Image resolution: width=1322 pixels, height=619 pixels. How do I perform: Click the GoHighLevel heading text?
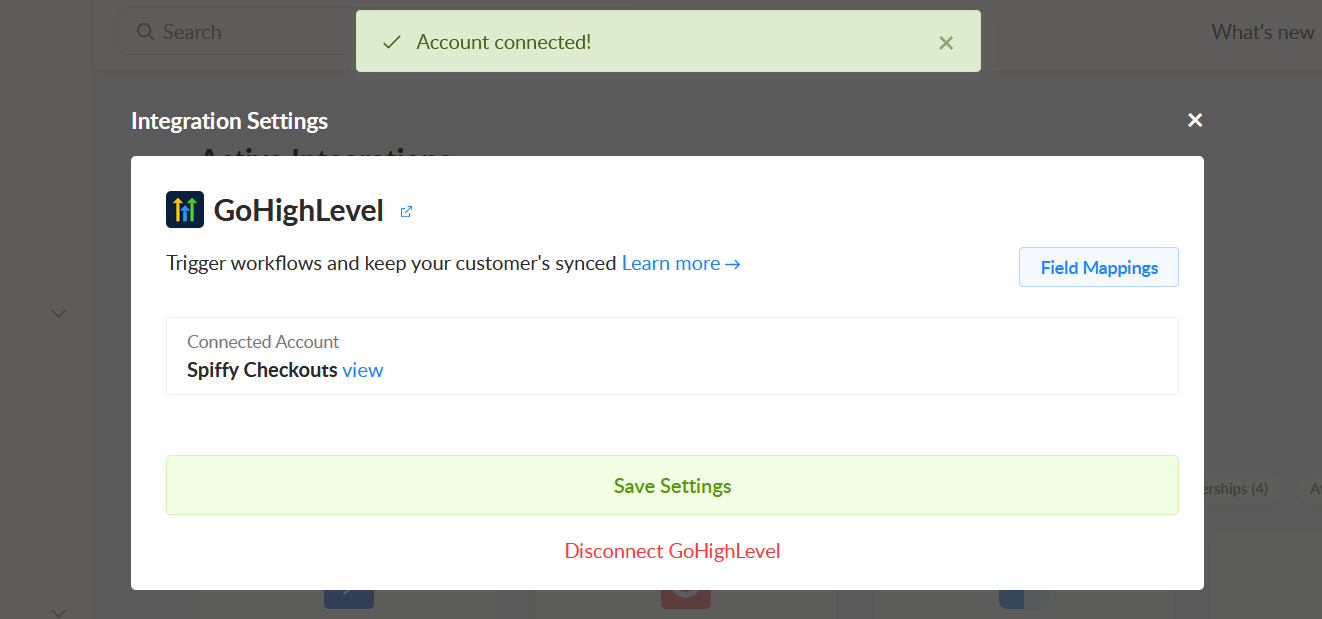point(299,210)
